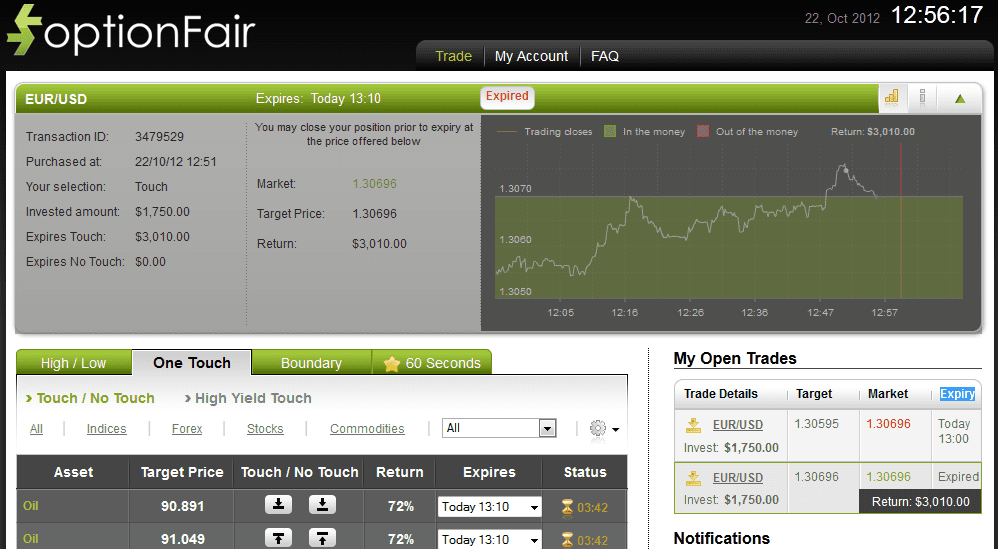The image size is (998, 549).
Task: Click the Target column header in My Open Trades
Action: [814, 394]
